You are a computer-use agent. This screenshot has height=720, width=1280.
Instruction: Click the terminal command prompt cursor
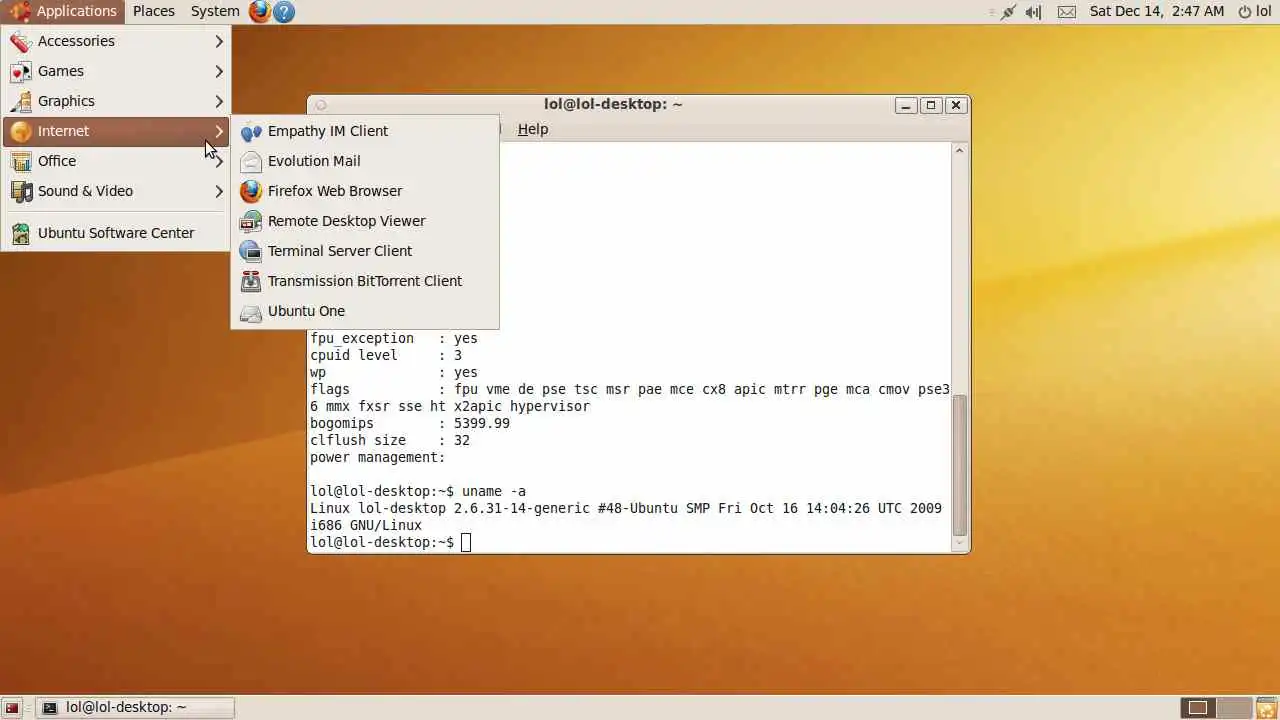pos(466,543)
